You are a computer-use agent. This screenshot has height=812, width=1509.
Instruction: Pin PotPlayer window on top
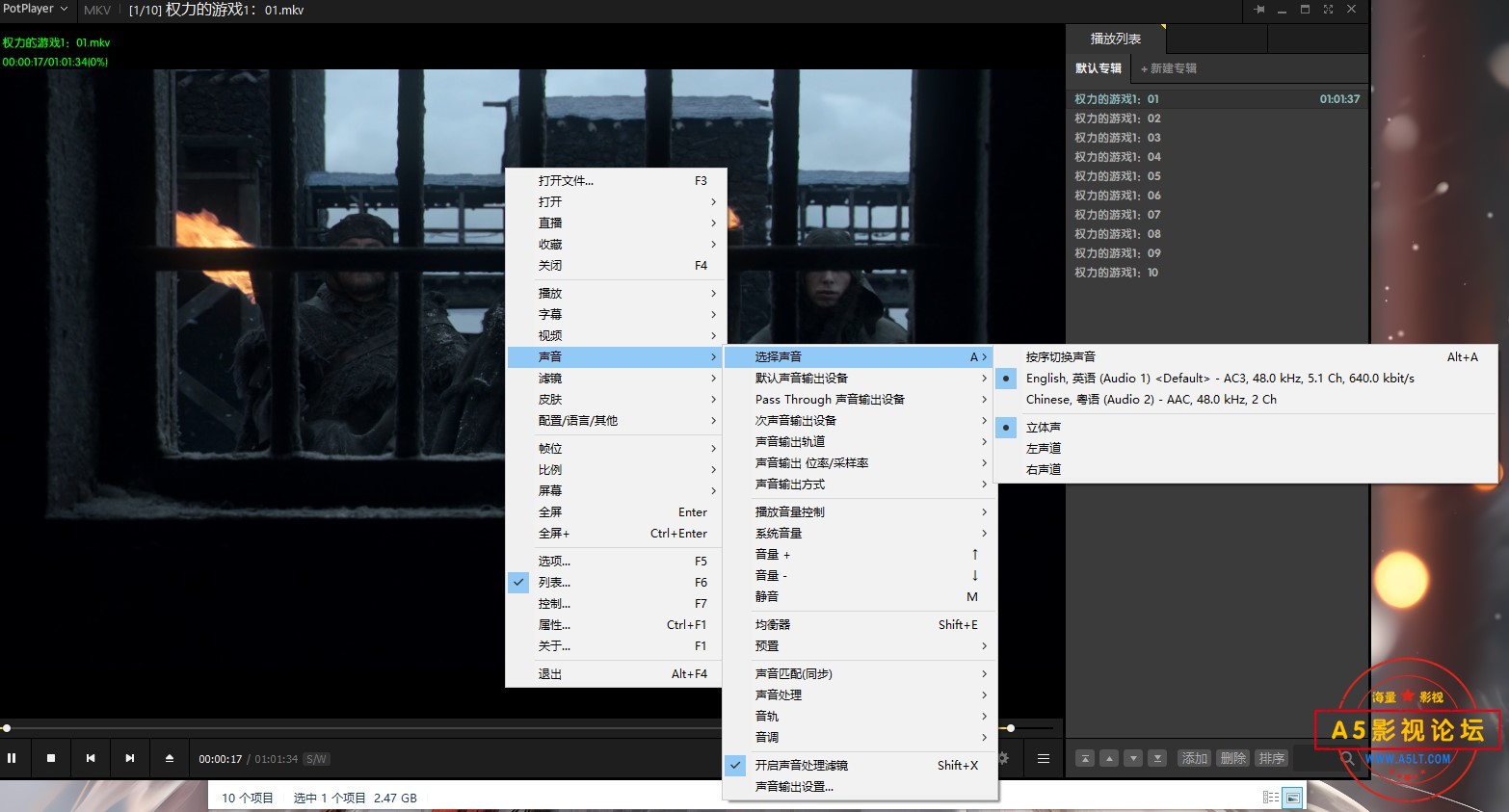point(1259,10)
